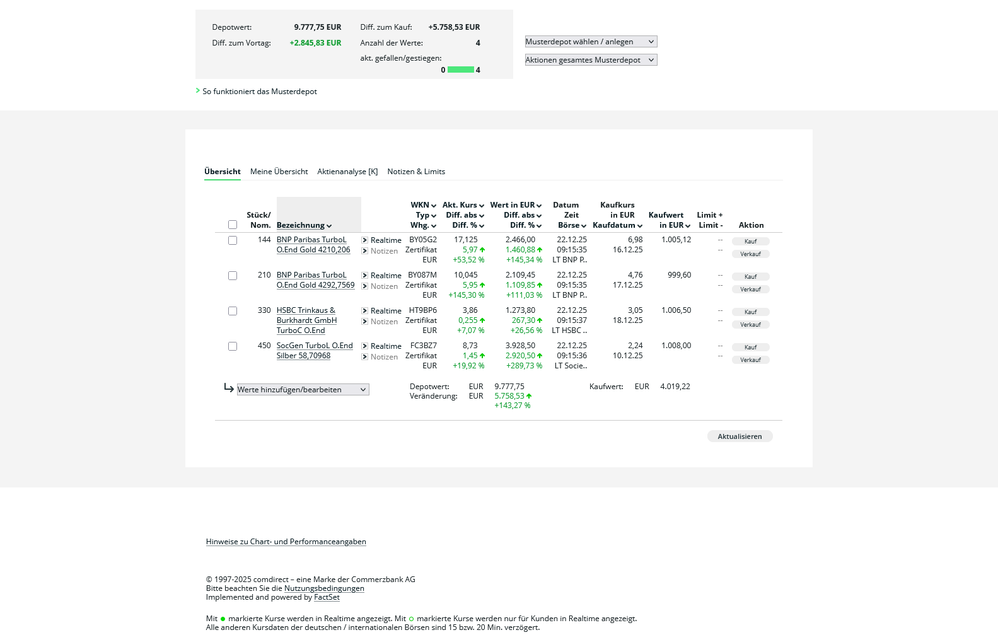
Task: Click the green gefallen/gestiegen indicator bar
Action: click(x=459, y=70)
